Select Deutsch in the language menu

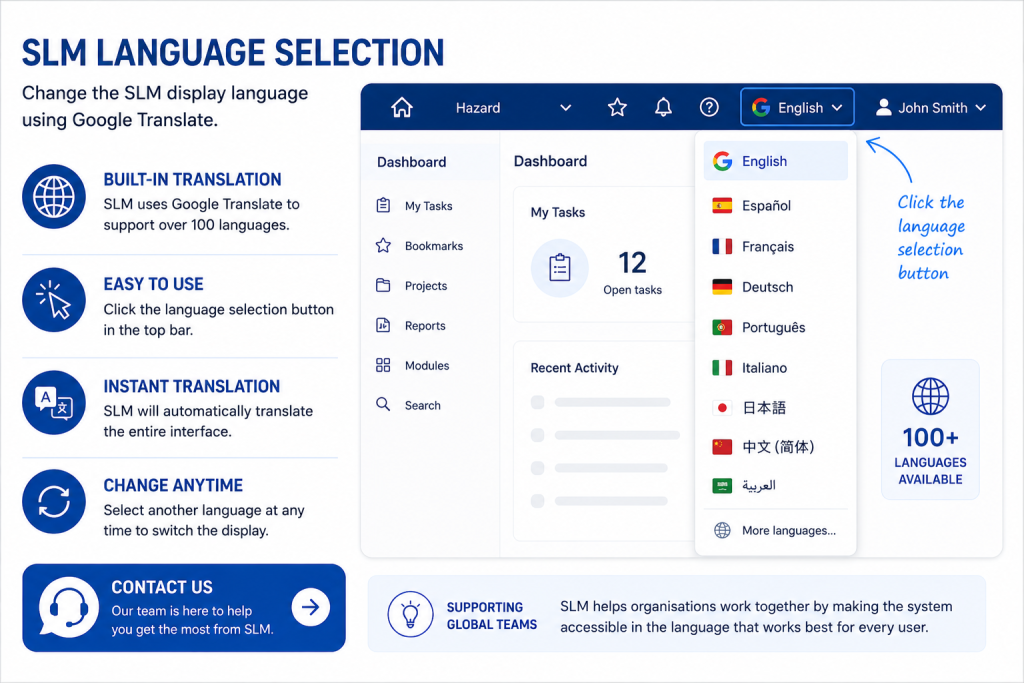(776, 287)
